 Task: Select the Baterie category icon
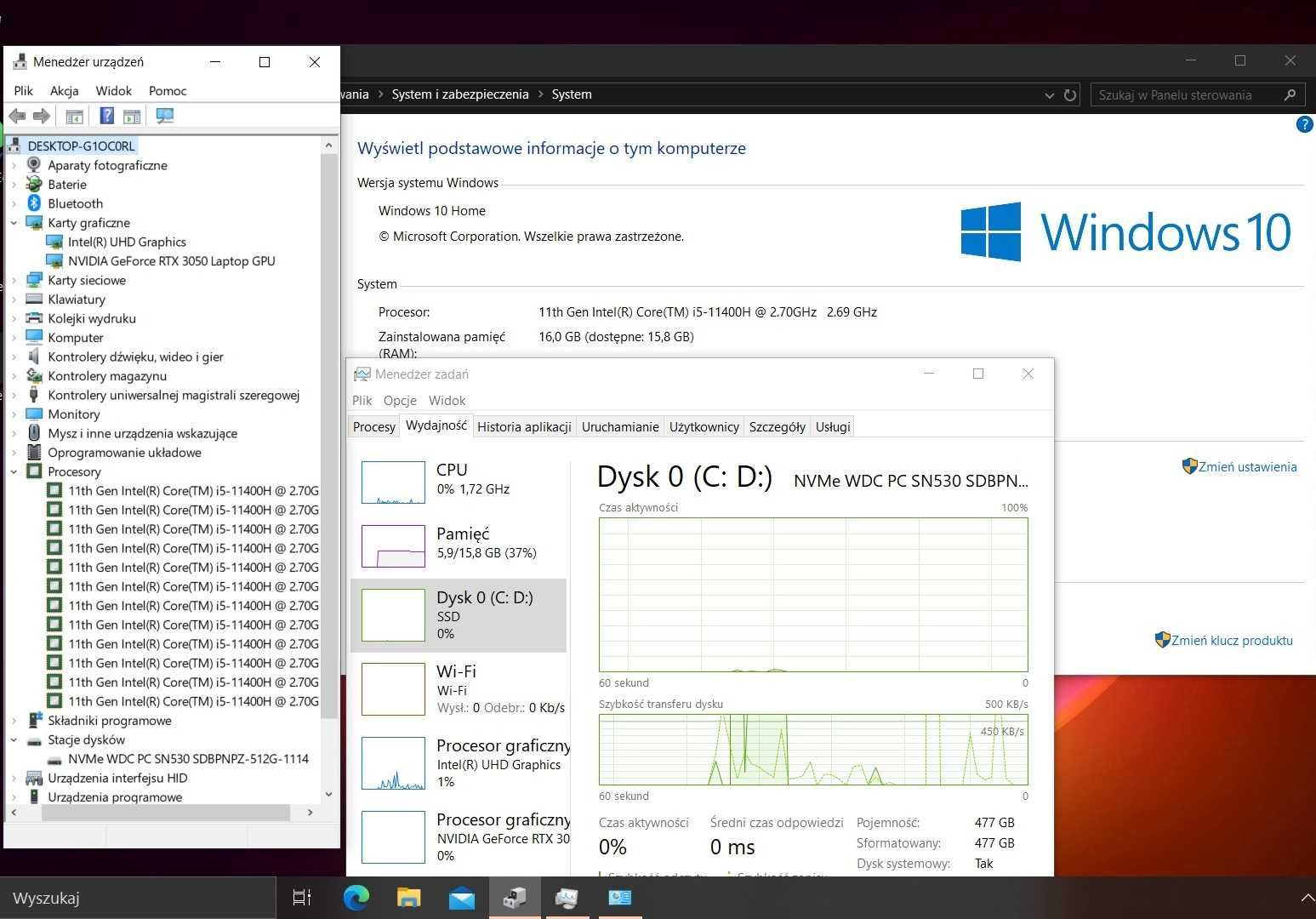[x=34, y=184]
